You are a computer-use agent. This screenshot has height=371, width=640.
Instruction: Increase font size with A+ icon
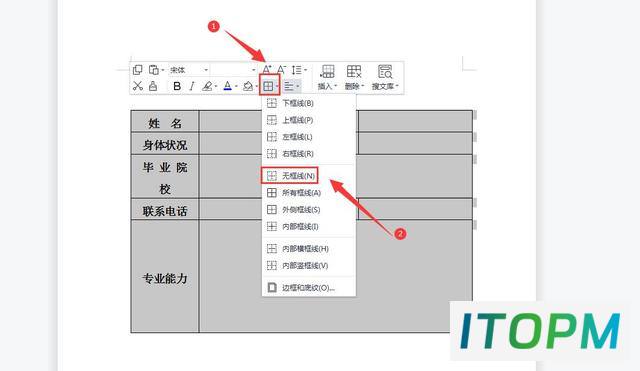pos(267,70)
